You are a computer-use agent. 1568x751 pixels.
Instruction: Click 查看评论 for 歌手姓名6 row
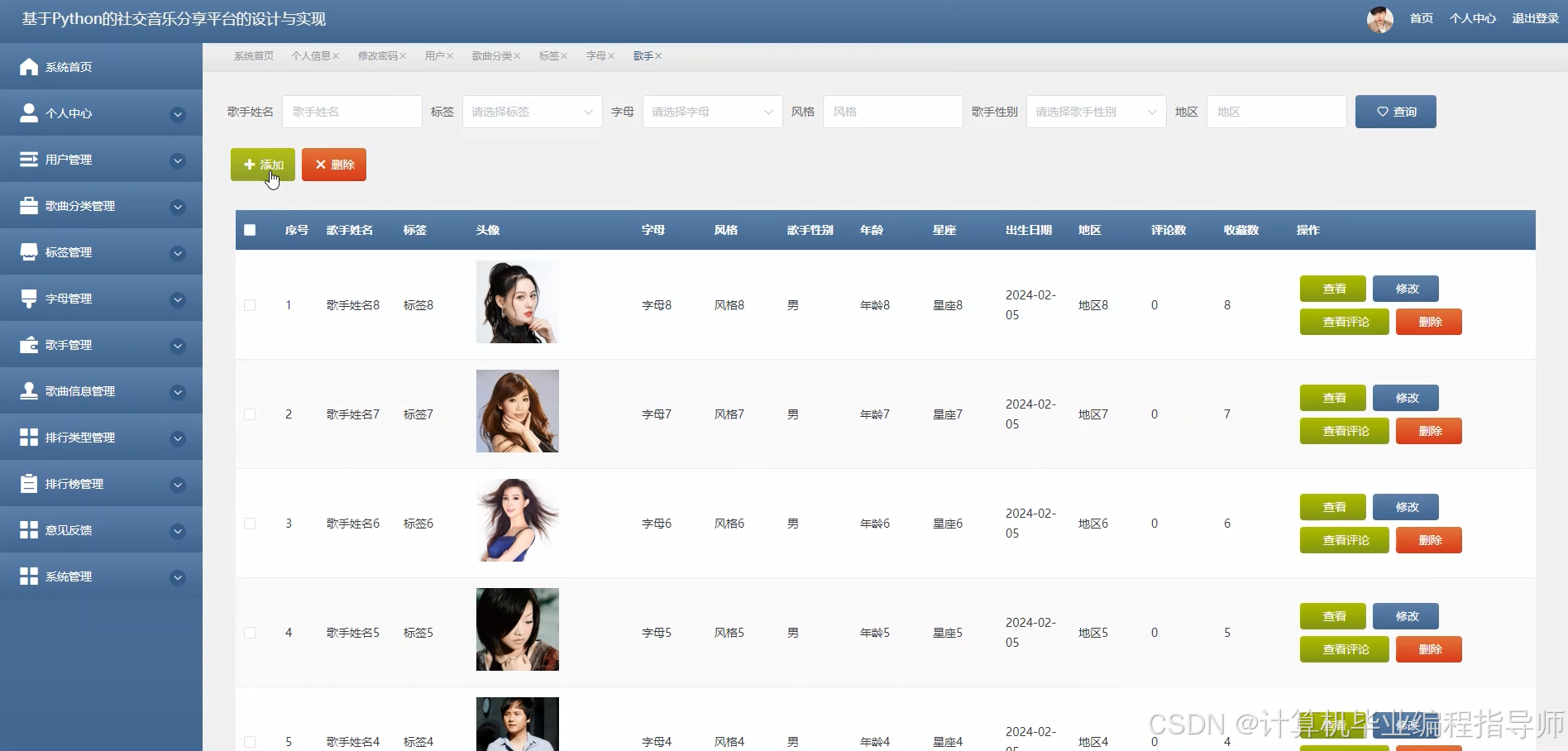[1345, 540]
